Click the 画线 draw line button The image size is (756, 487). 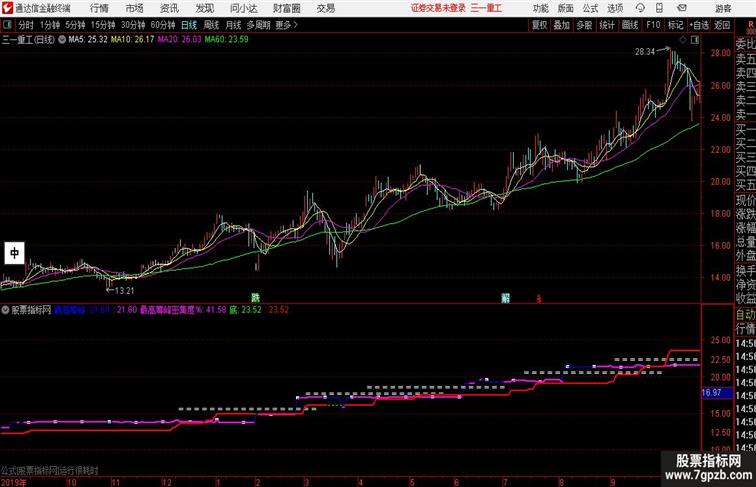[x=630, y=25]
